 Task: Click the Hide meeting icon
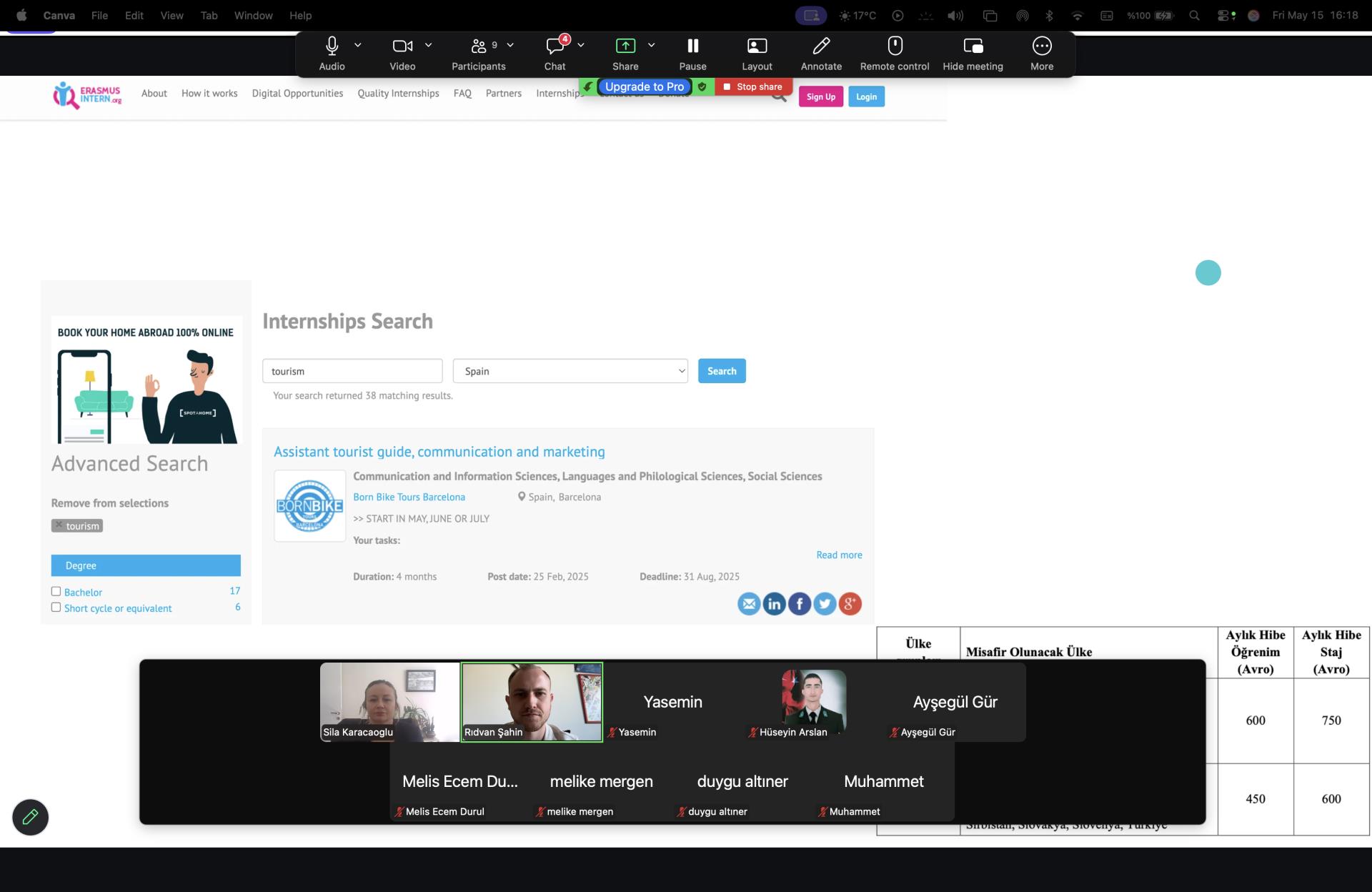973,46
